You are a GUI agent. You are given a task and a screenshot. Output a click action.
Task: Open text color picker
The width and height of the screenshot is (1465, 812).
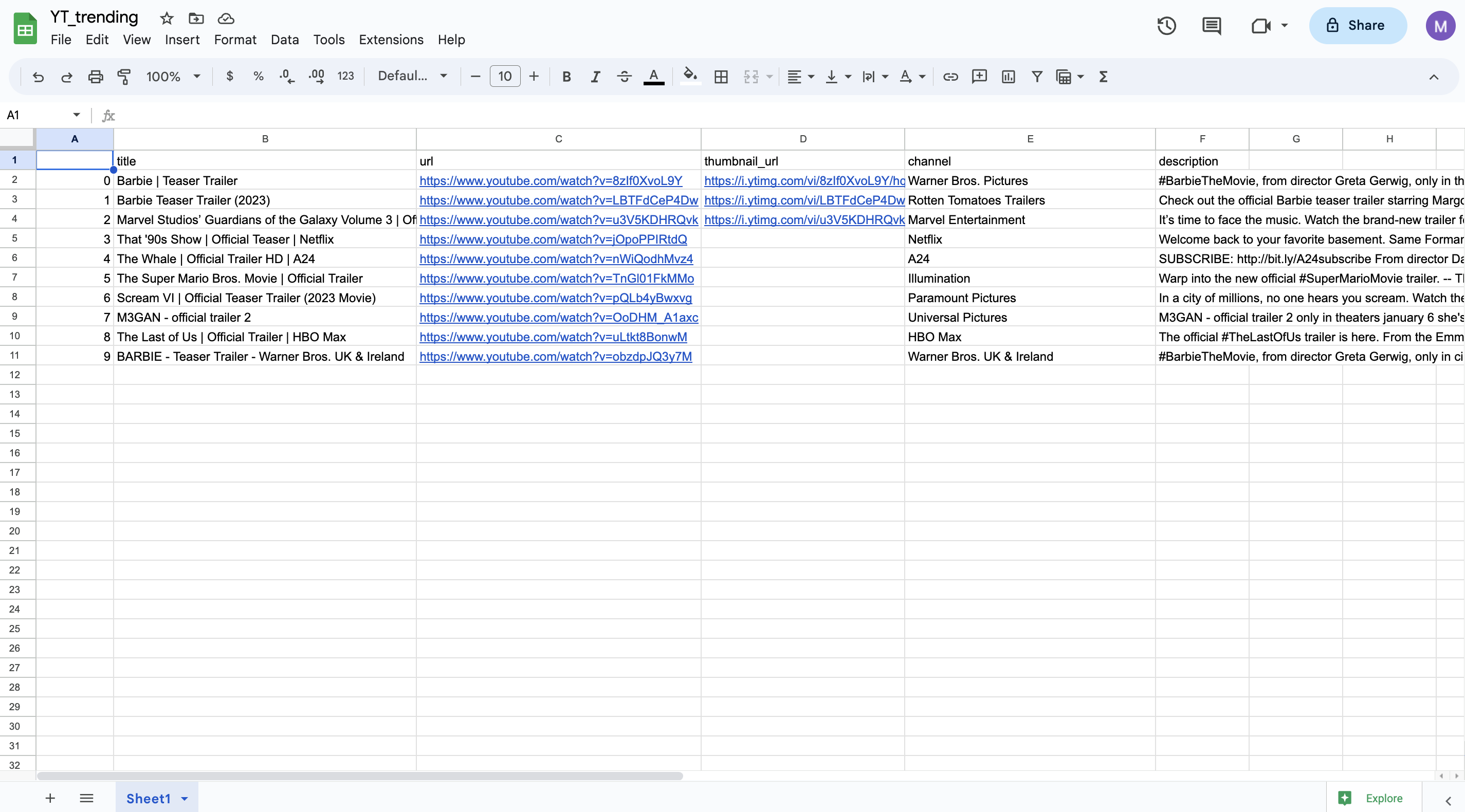point(654,77)
